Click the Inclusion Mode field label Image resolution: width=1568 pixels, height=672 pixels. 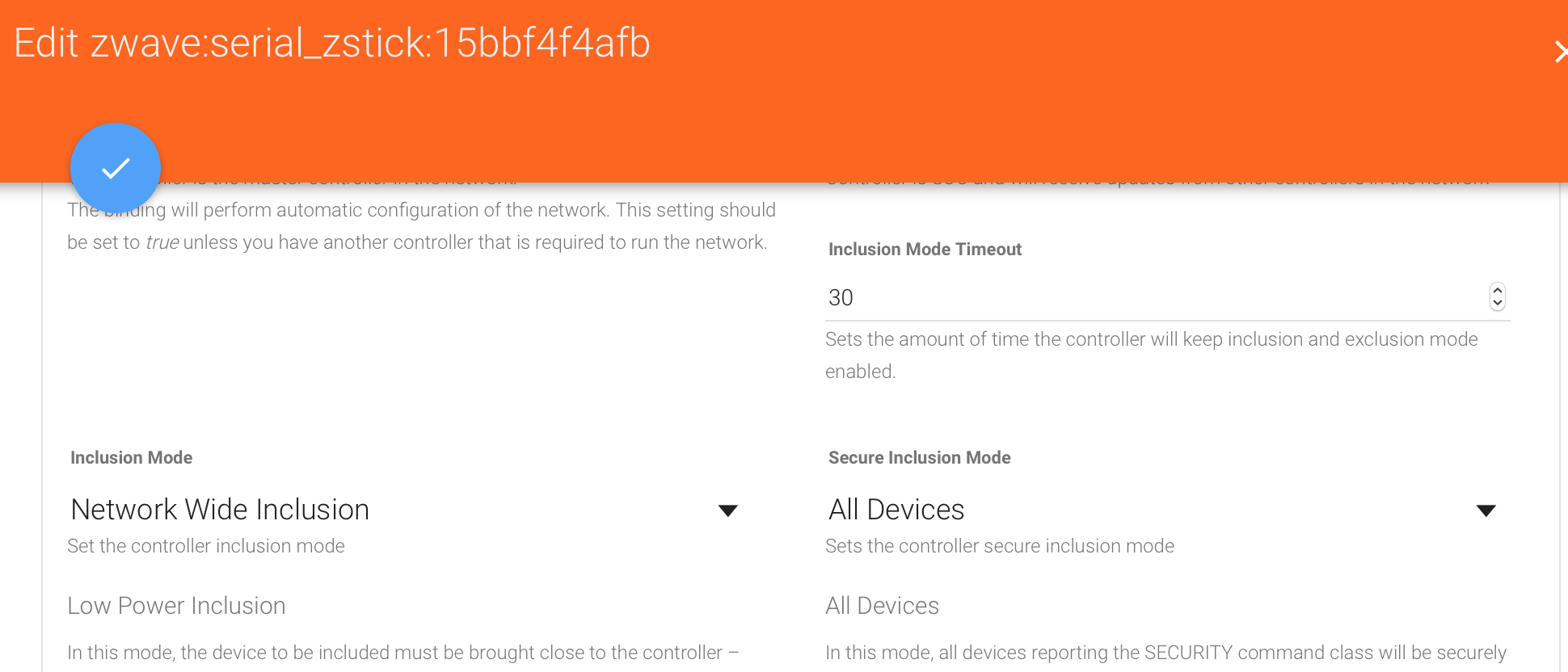point(131,458)
